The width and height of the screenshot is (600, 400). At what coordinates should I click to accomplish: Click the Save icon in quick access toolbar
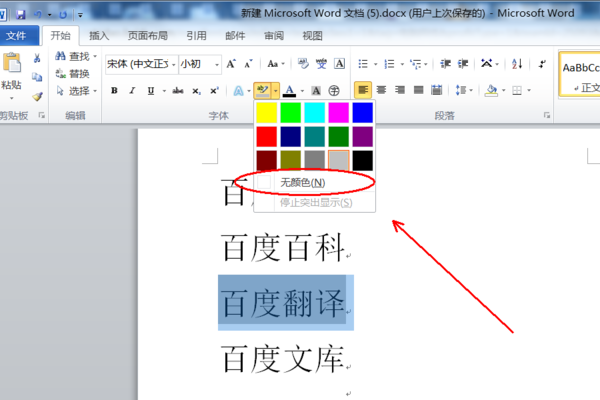click(x=21, y=15)
